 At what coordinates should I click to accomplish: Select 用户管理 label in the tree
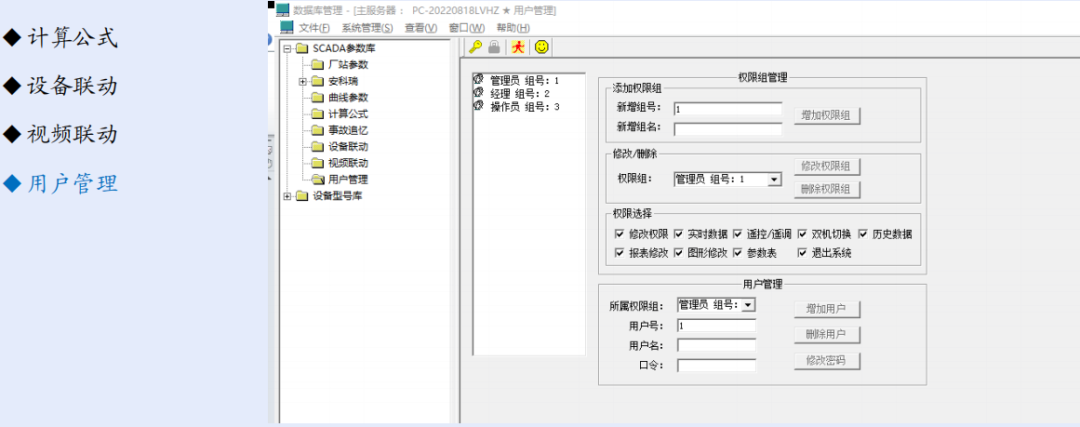(348, 179)
